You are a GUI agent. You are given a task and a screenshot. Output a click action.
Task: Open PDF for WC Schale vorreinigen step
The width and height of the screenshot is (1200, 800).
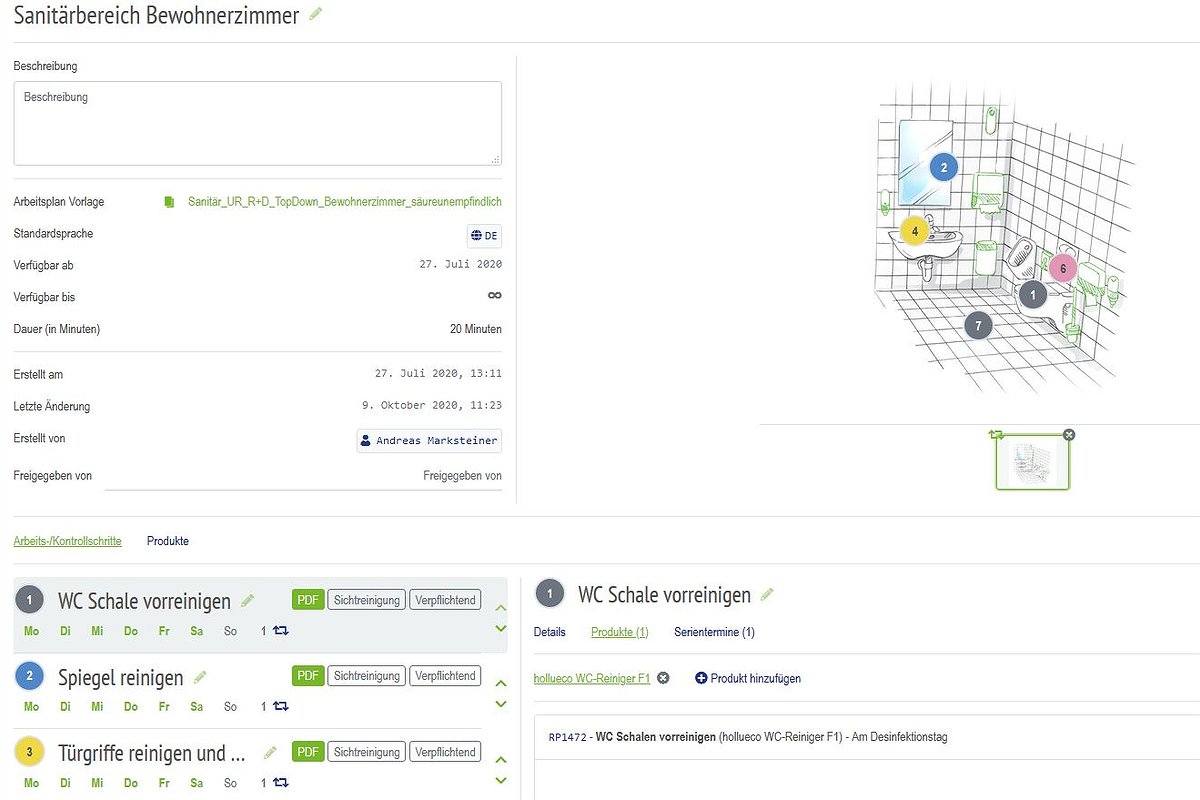309,600
